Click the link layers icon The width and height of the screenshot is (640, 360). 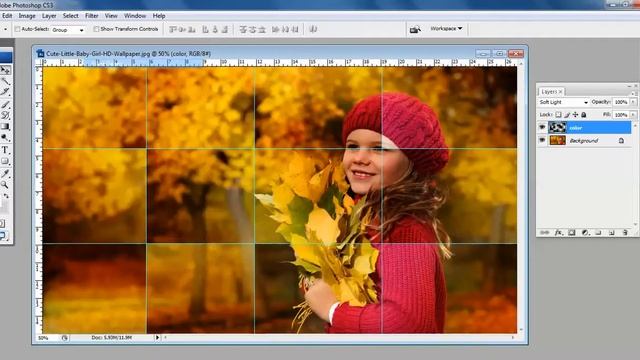click(x=544, y=233)
